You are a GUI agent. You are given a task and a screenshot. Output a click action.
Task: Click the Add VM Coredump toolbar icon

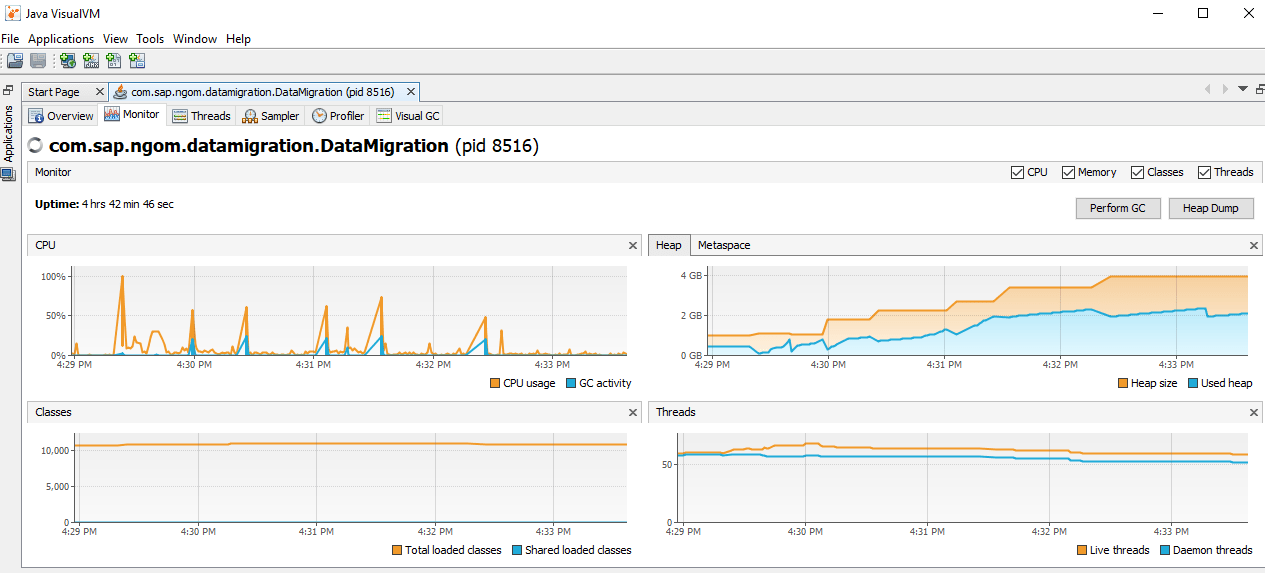point(114,61)
